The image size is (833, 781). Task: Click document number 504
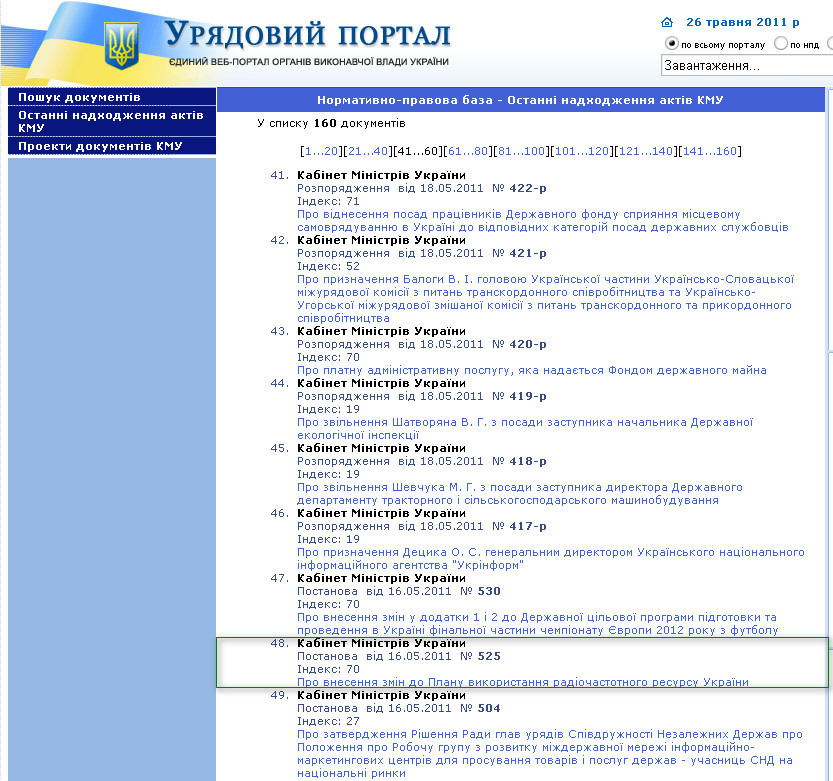coord(489,708)
